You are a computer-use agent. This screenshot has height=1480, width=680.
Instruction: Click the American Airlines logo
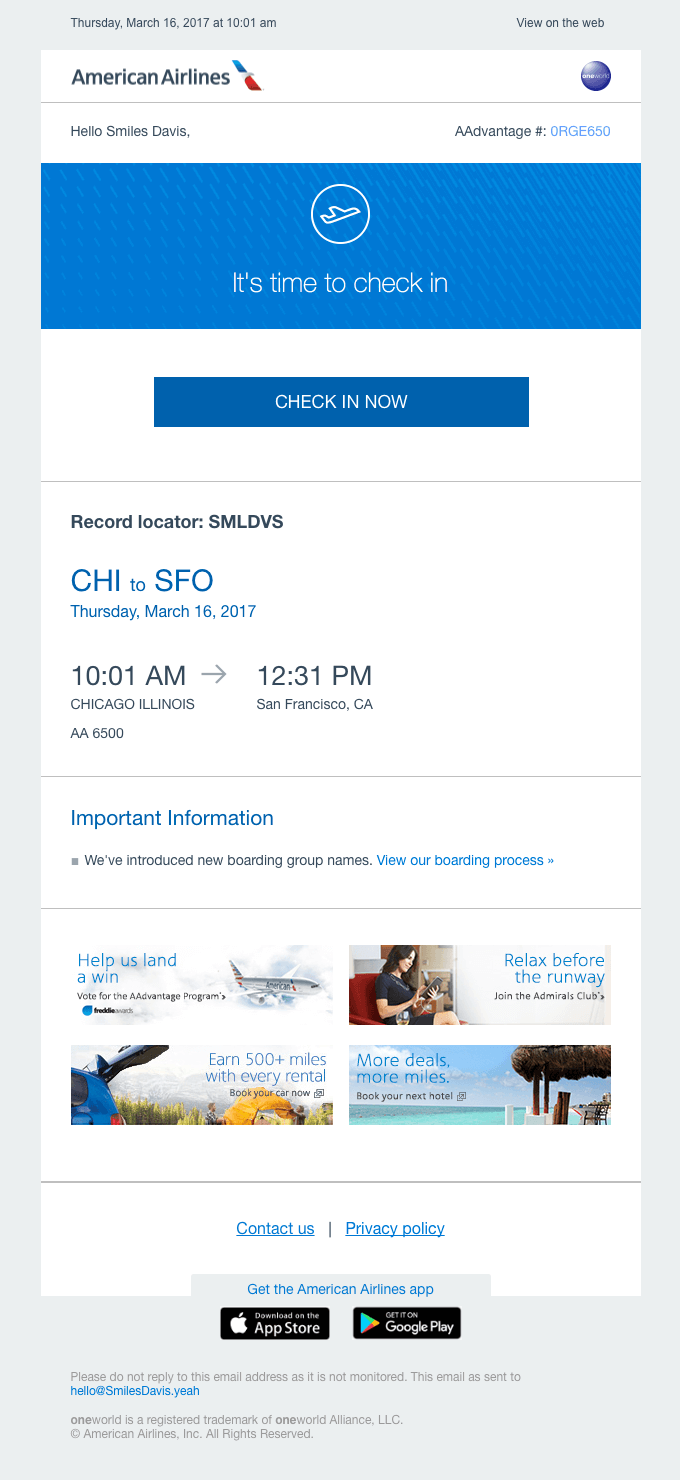tap(166, 75)
